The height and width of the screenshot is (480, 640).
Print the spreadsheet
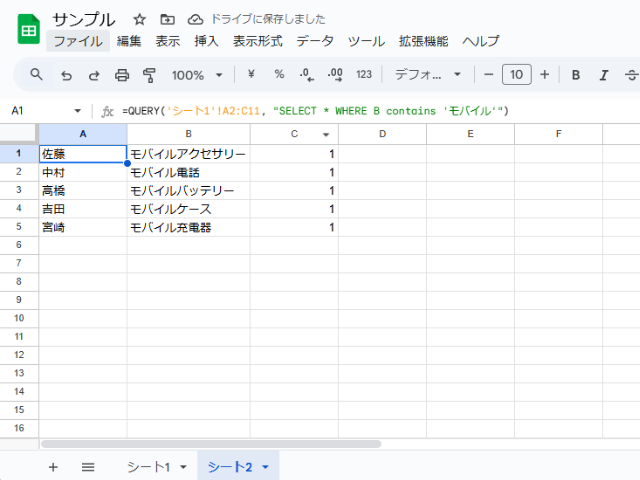click(x=122, y=75)
